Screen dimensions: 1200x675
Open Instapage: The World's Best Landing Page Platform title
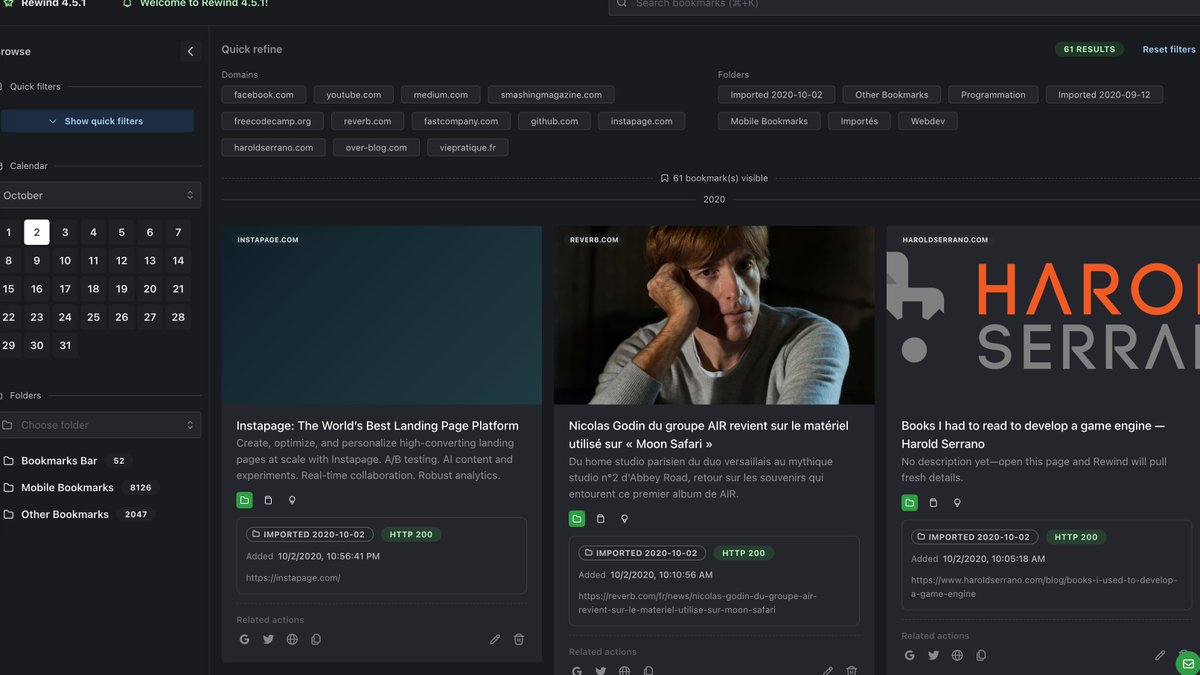click(x=378, y=425)
